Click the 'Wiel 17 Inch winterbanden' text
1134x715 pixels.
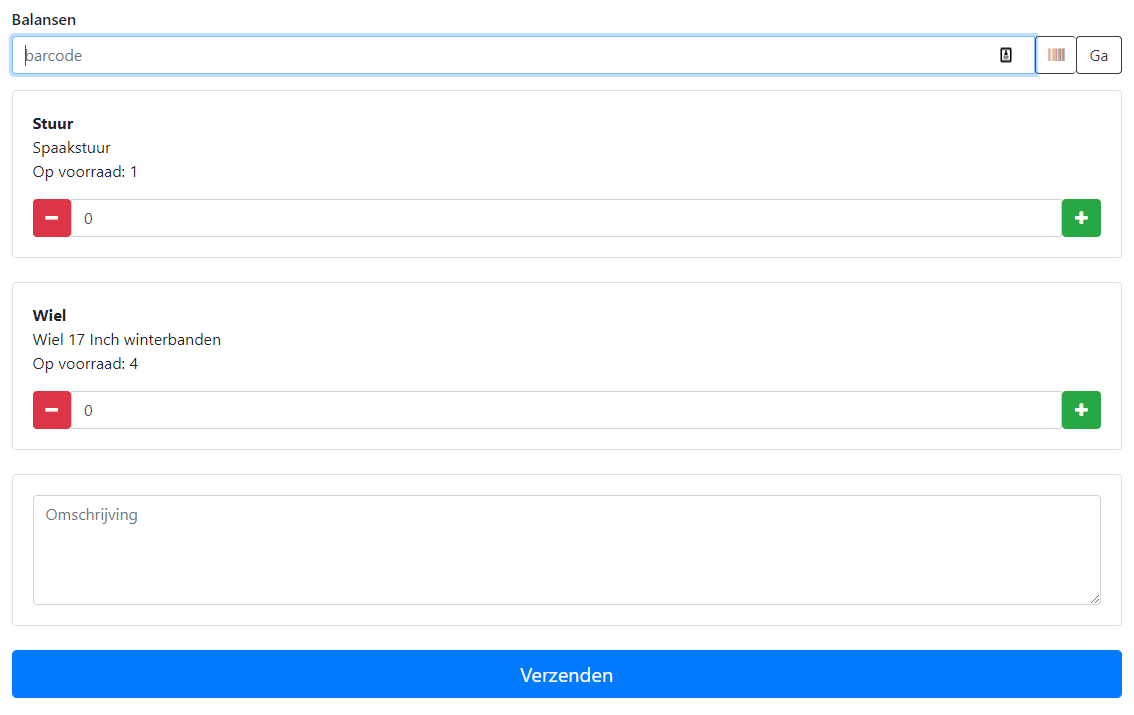point(127,340)
